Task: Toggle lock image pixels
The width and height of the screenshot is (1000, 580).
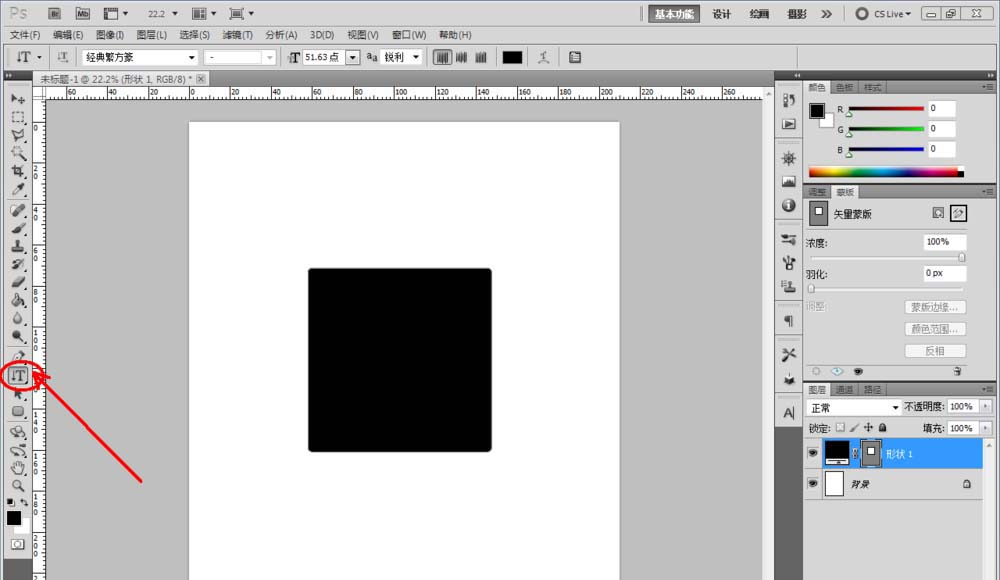Action: coord(855,428)
